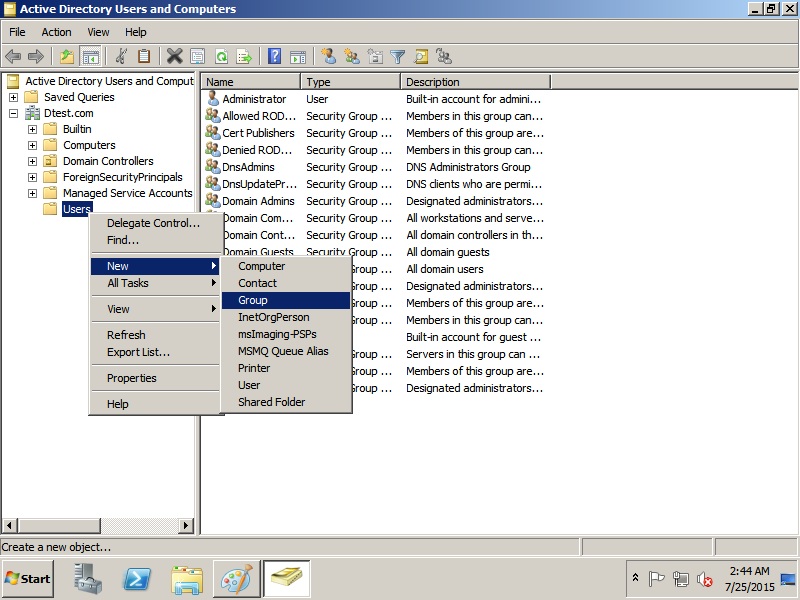This screenshot has width=800, height=600.
Task: Collapse the Dtest.com domain node
Action: (x=14, y=113)
